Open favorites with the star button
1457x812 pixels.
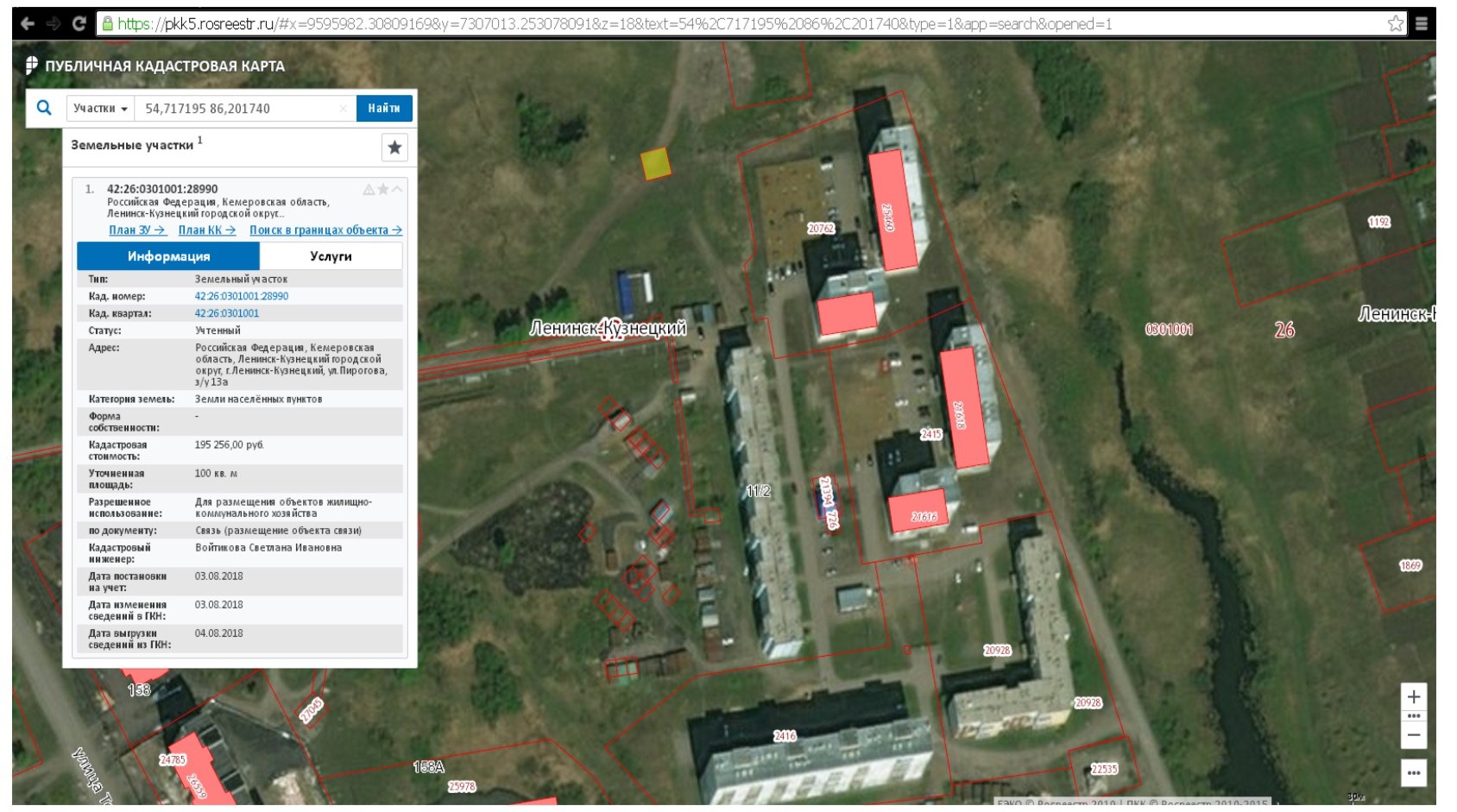coord(394,148)
